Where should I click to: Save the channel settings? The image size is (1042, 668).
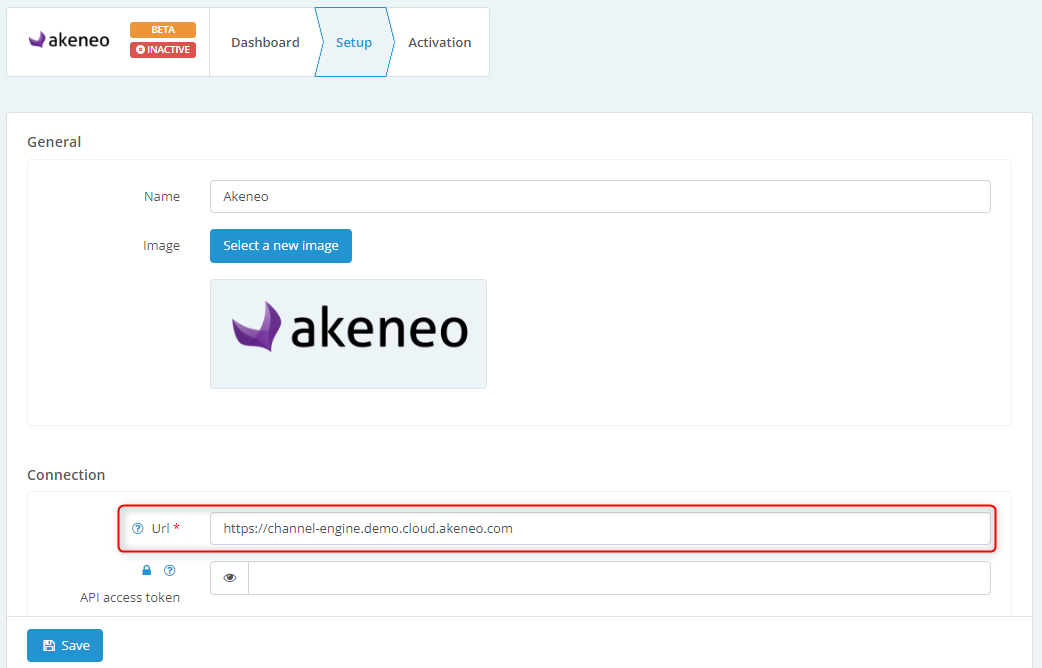tap(65, 646)
